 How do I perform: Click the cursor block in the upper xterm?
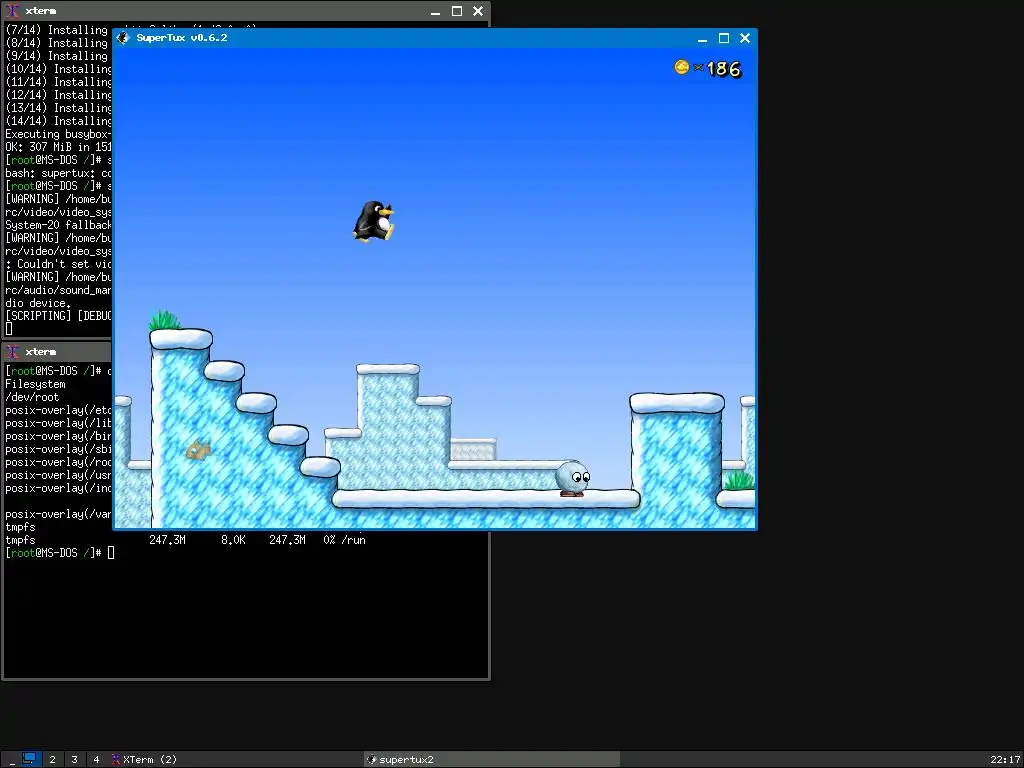[8, 329]
